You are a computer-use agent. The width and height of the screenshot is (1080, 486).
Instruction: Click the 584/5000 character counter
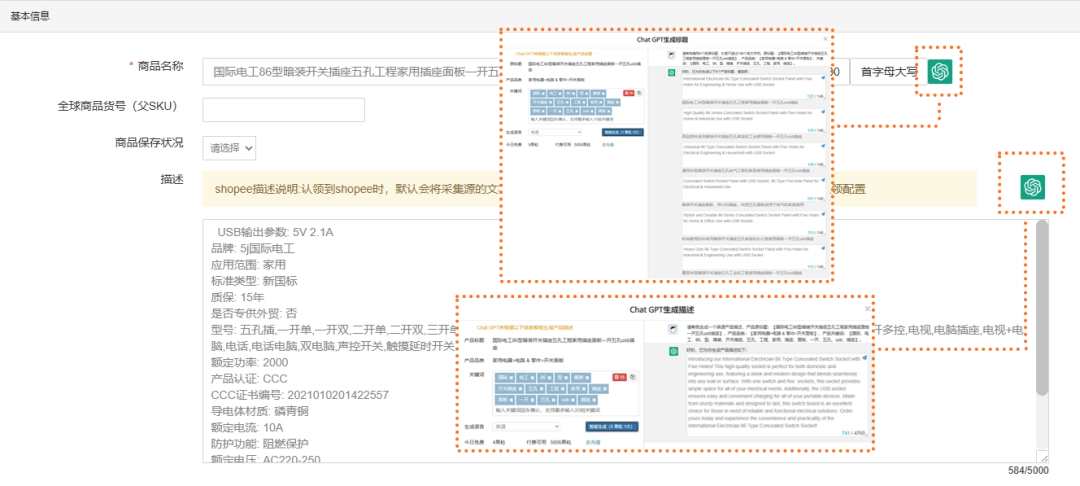(x=1028, y=470)
